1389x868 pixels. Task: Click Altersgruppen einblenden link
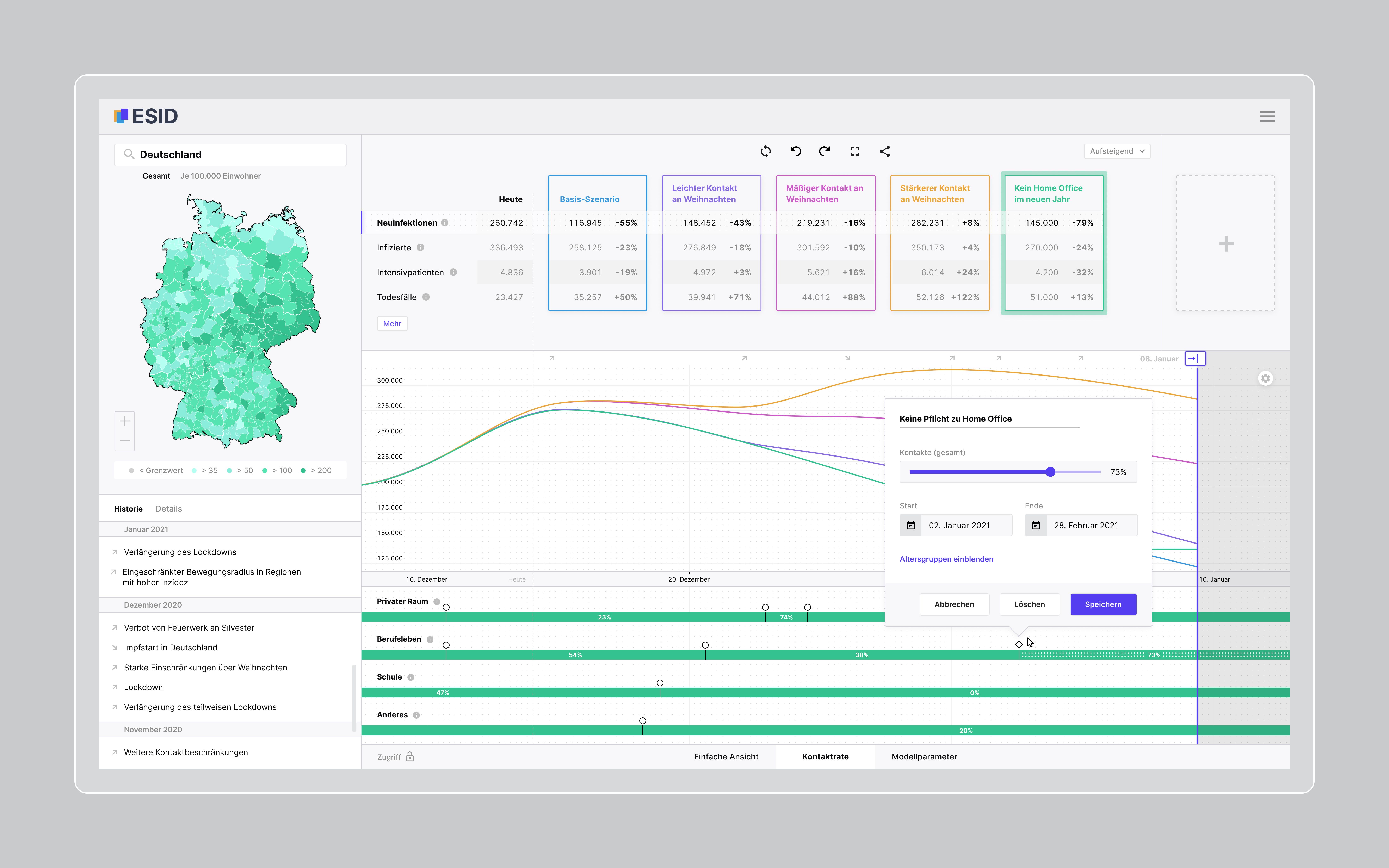pos(946,559)
